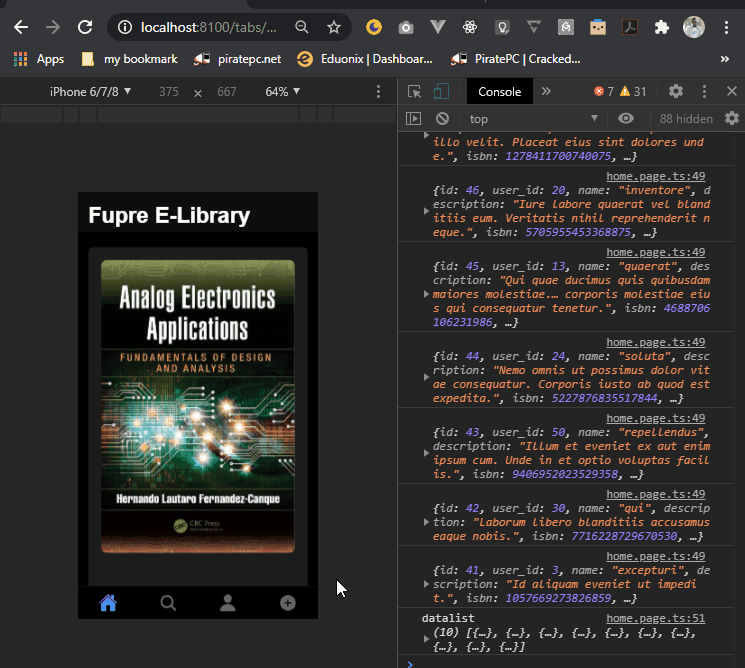
Task: Tap the Search tab icon in app
Action: point(168,603)
